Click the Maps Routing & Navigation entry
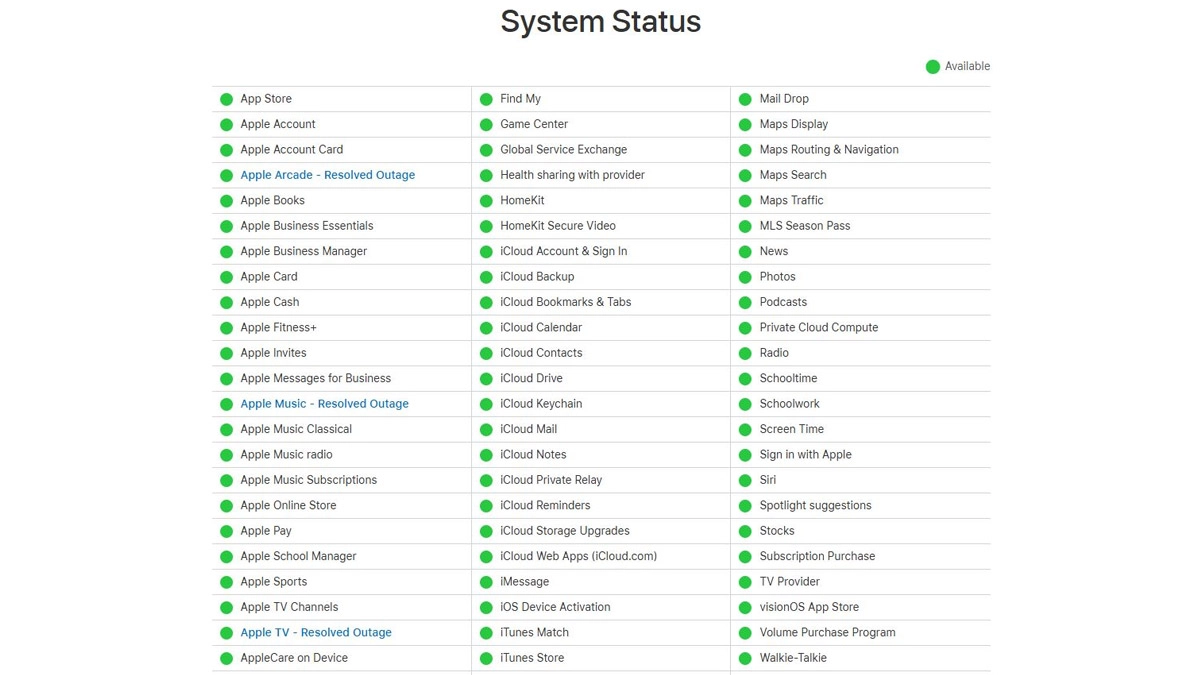The image size is (1200, 675). pos(829,150)
